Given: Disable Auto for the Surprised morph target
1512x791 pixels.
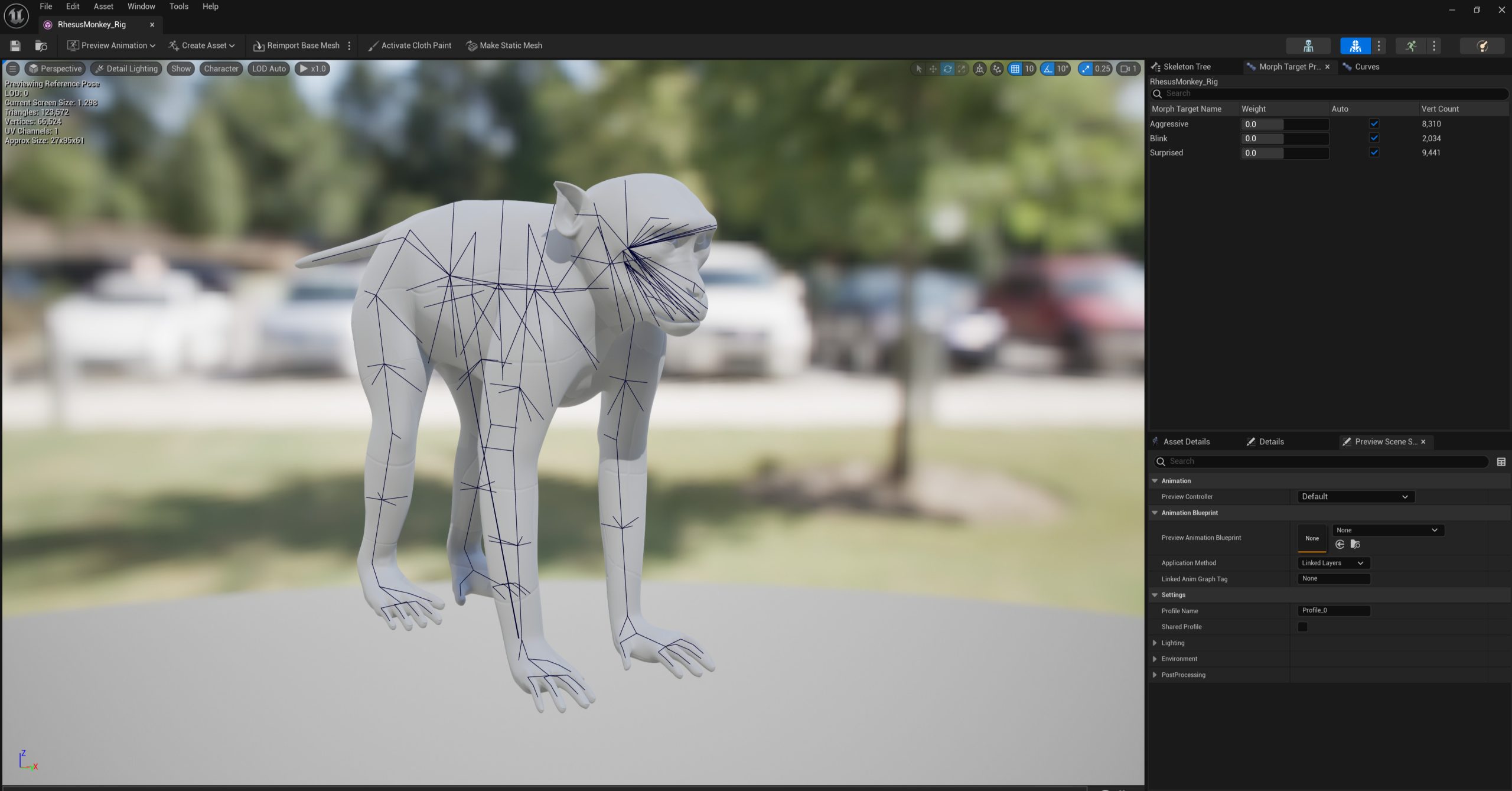Looking at the screenshot, I should click(x=1374, y=152).
